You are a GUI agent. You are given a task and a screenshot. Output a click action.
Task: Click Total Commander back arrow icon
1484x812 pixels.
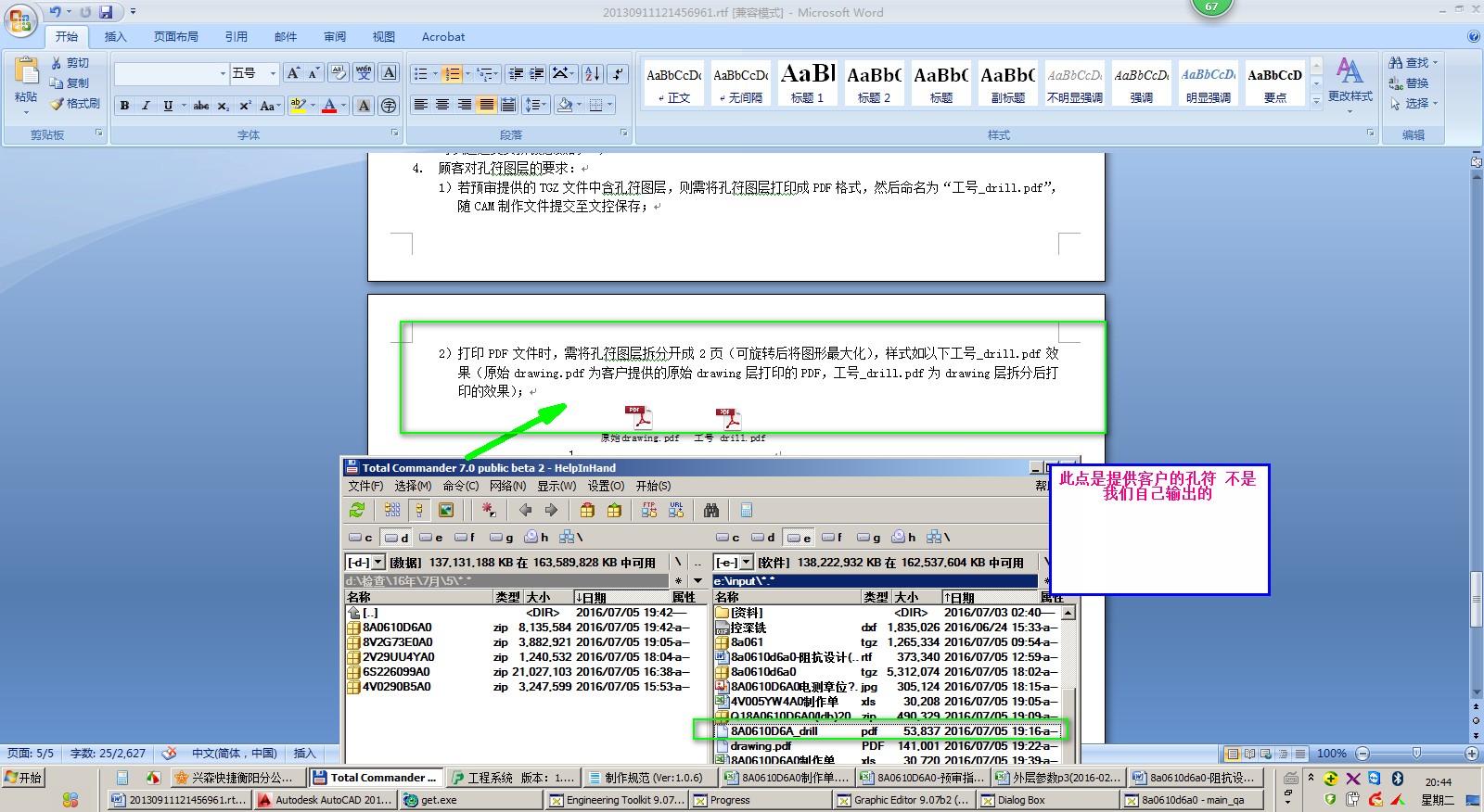coord(526,510)
